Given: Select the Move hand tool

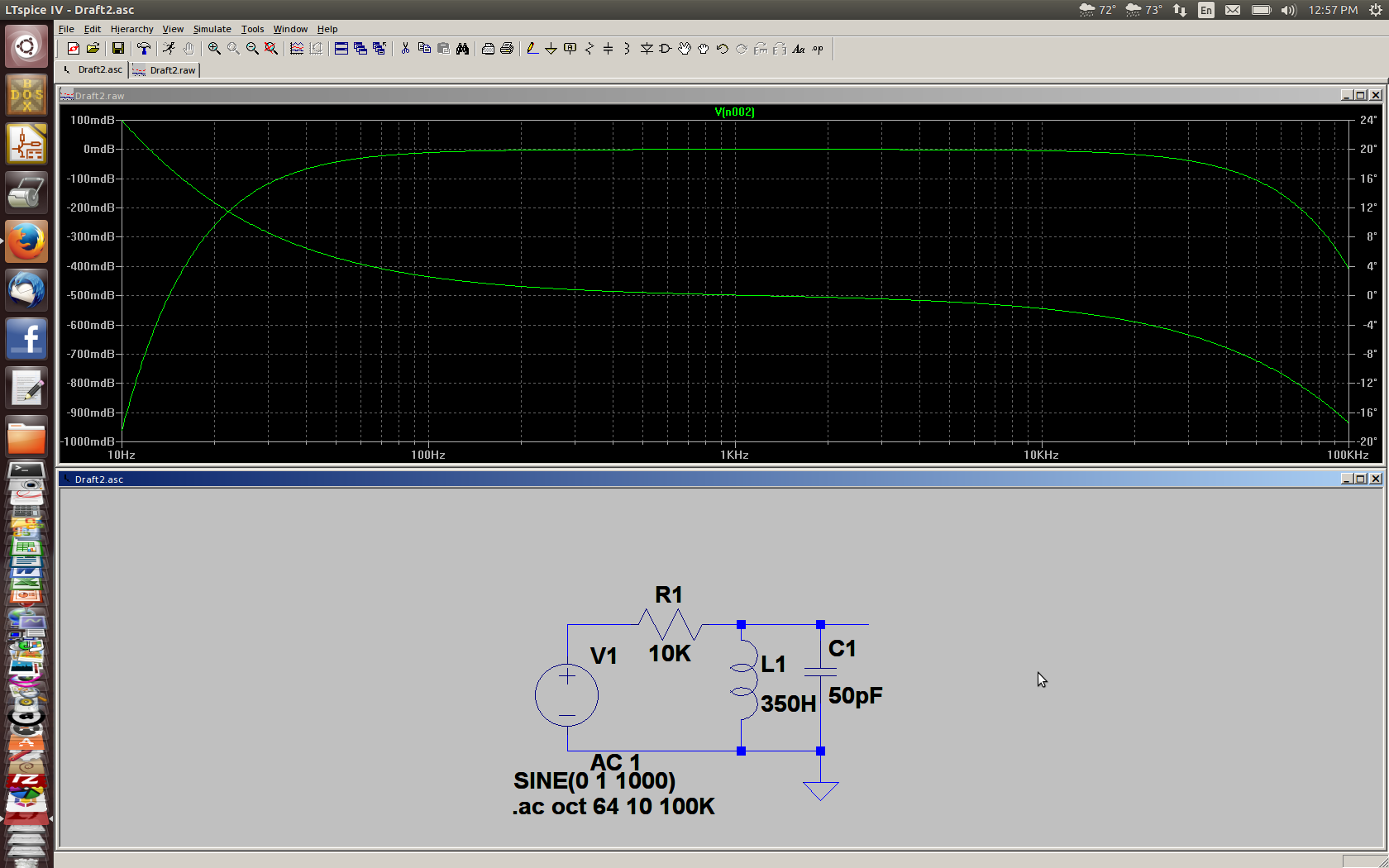Looking at the screenshot, I should pyautogui.click(x=685, y=49).
